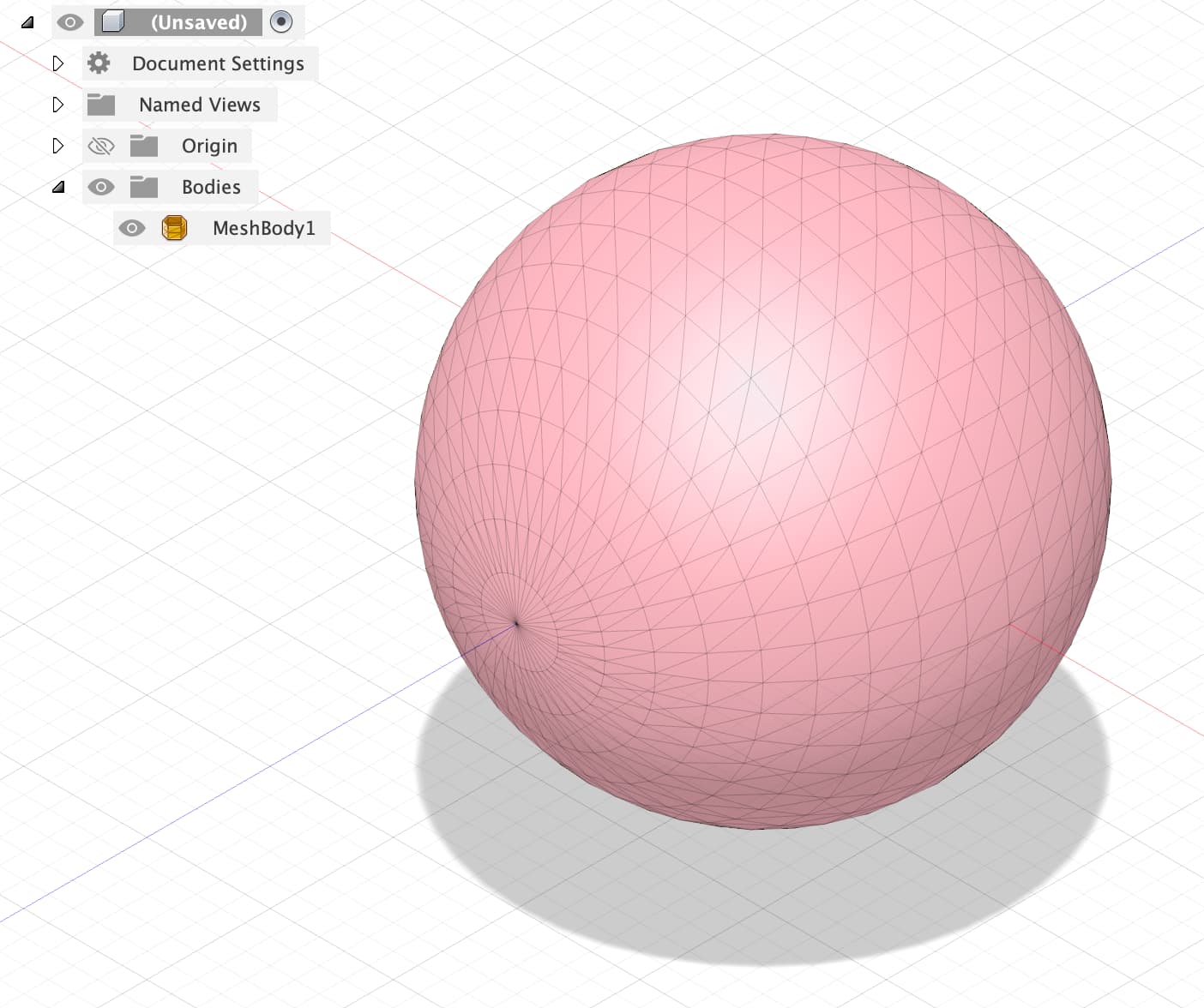The width and height of the screenshot is (1204, 1008).
Task: Select the Origin tree item
Action: pyautogui.click(x=209, y=146)
